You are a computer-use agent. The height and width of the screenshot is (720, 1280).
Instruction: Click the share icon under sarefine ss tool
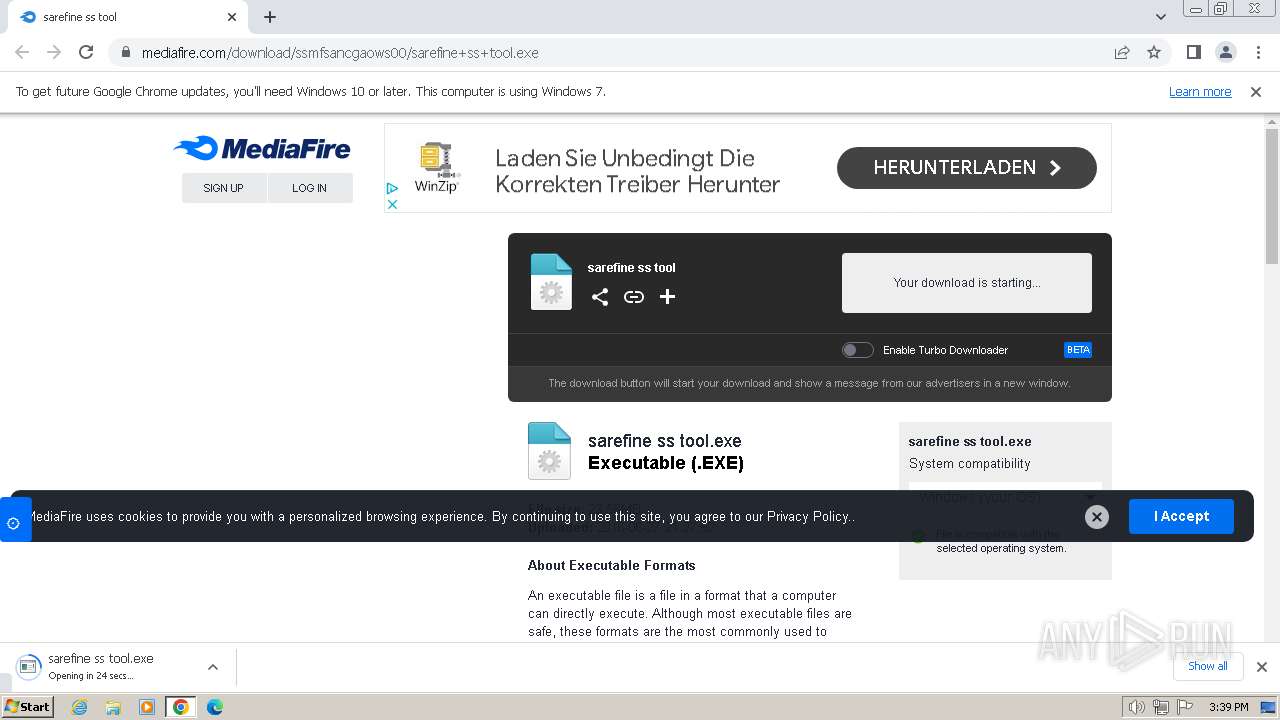600,297
